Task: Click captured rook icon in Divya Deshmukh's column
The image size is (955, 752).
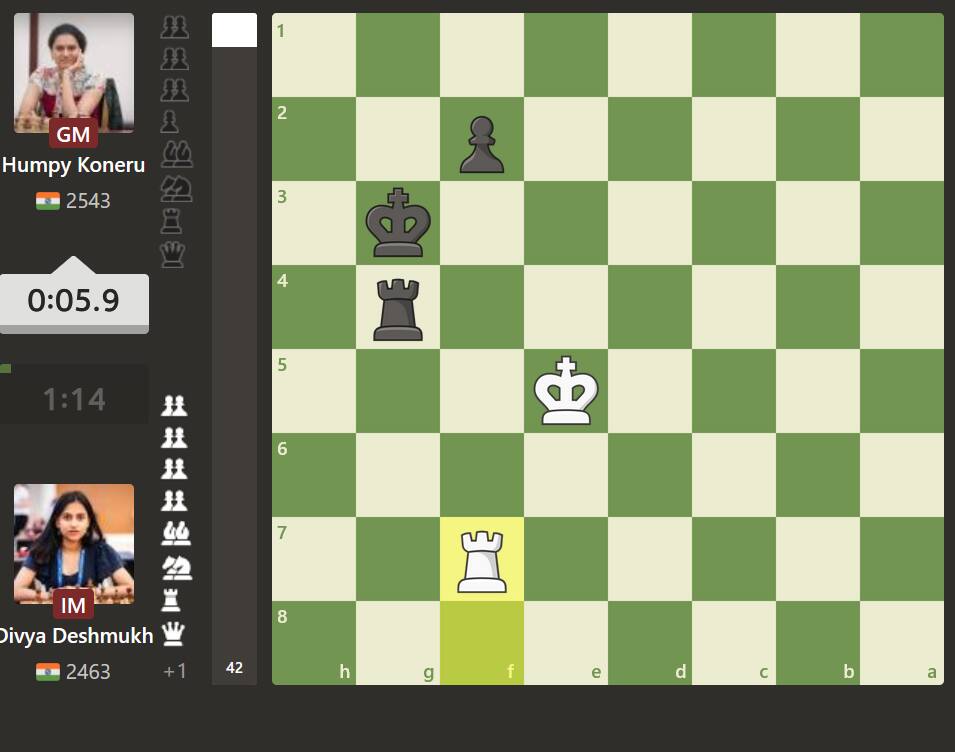Action: point(171,600)
